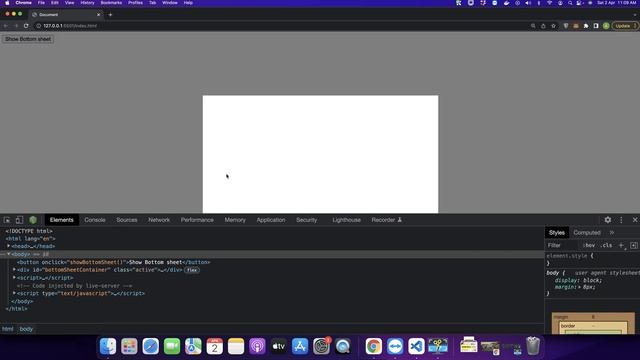
Task: Expand the text/javascript script node
Action: point(14,293)
